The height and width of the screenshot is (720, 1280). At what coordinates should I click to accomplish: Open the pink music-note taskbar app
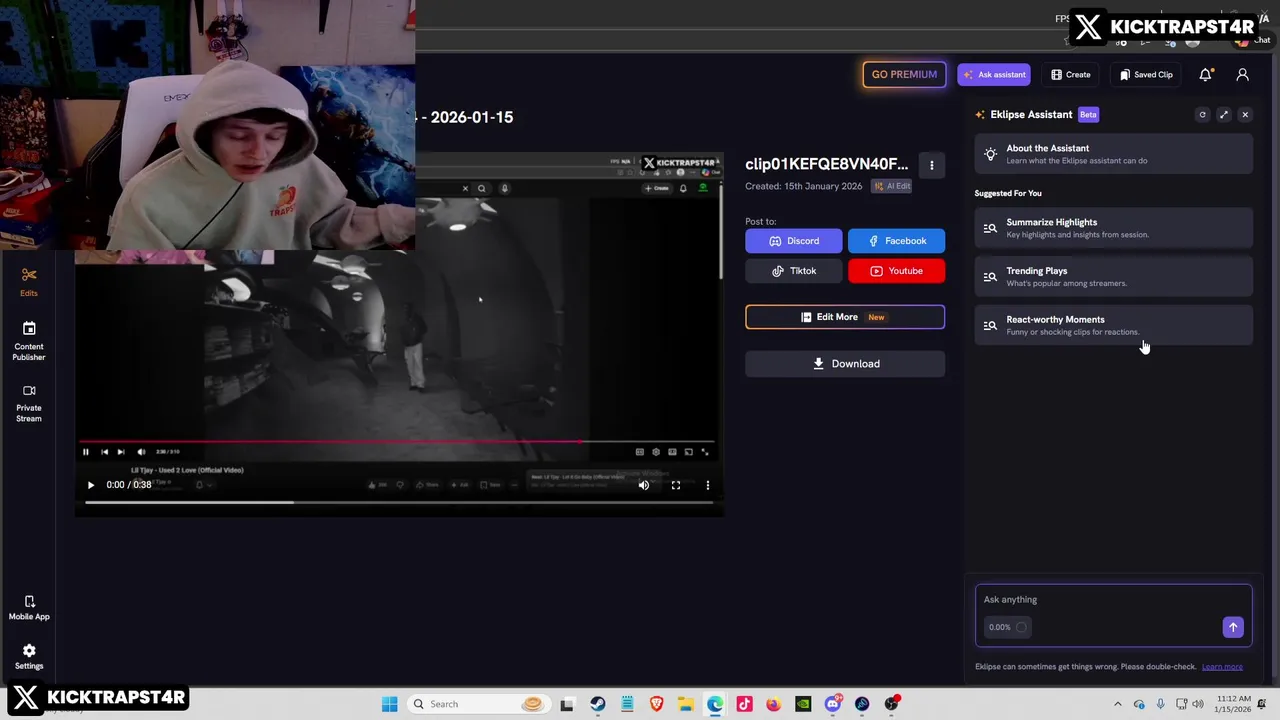(x=744, y=704)
